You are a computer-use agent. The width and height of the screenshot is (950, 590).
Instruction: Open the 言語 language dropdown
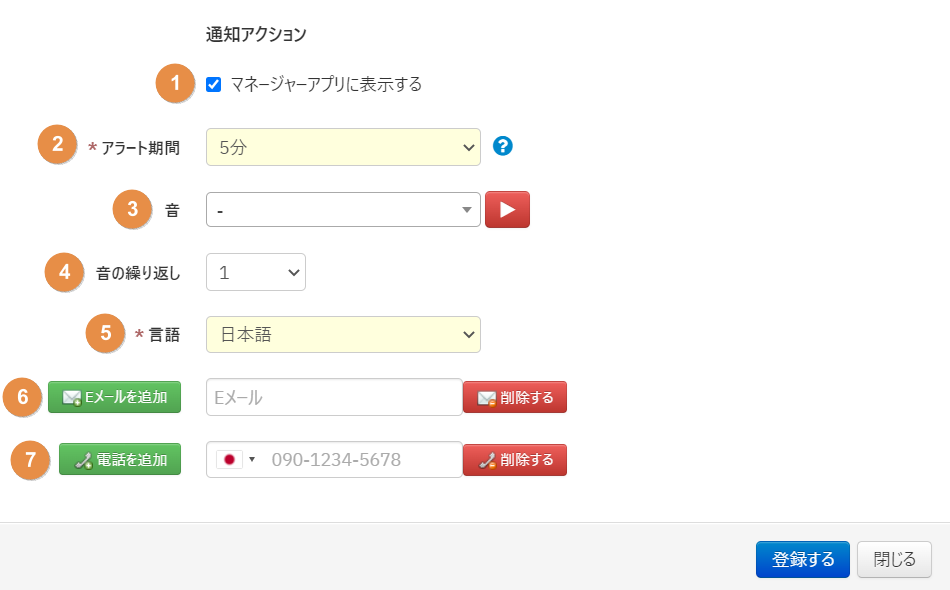coord(343,335)
